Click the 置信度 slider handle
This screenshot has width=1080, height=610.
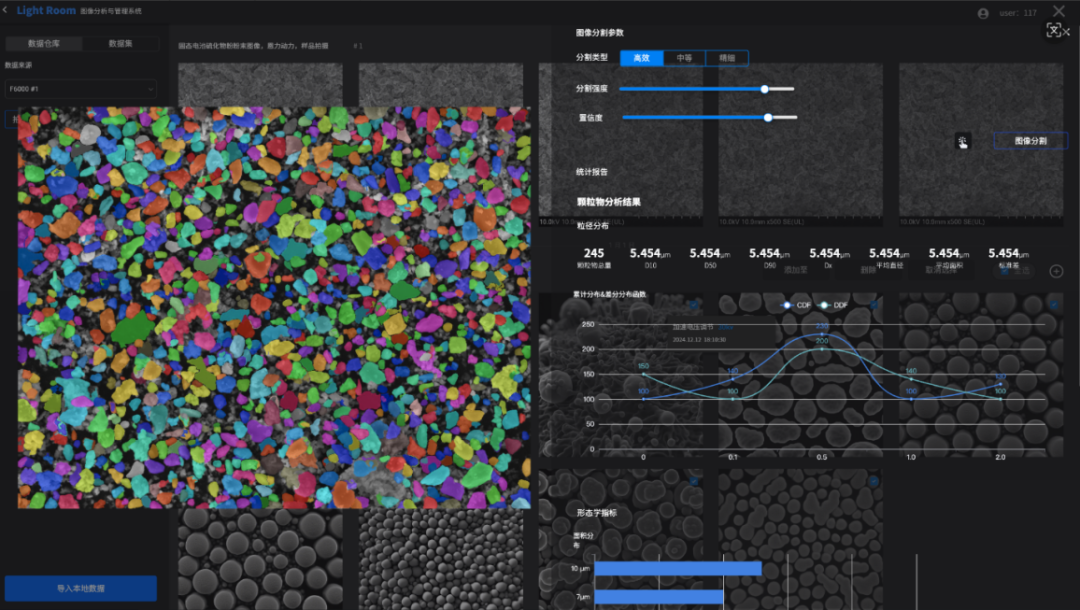coord(768,117)
